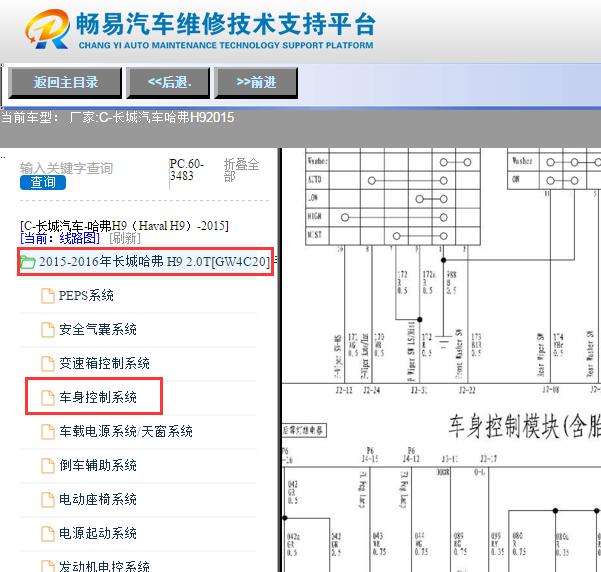Click 折叠全部 to collapse all
601x572 pixels.
click(x=241, y=170)
